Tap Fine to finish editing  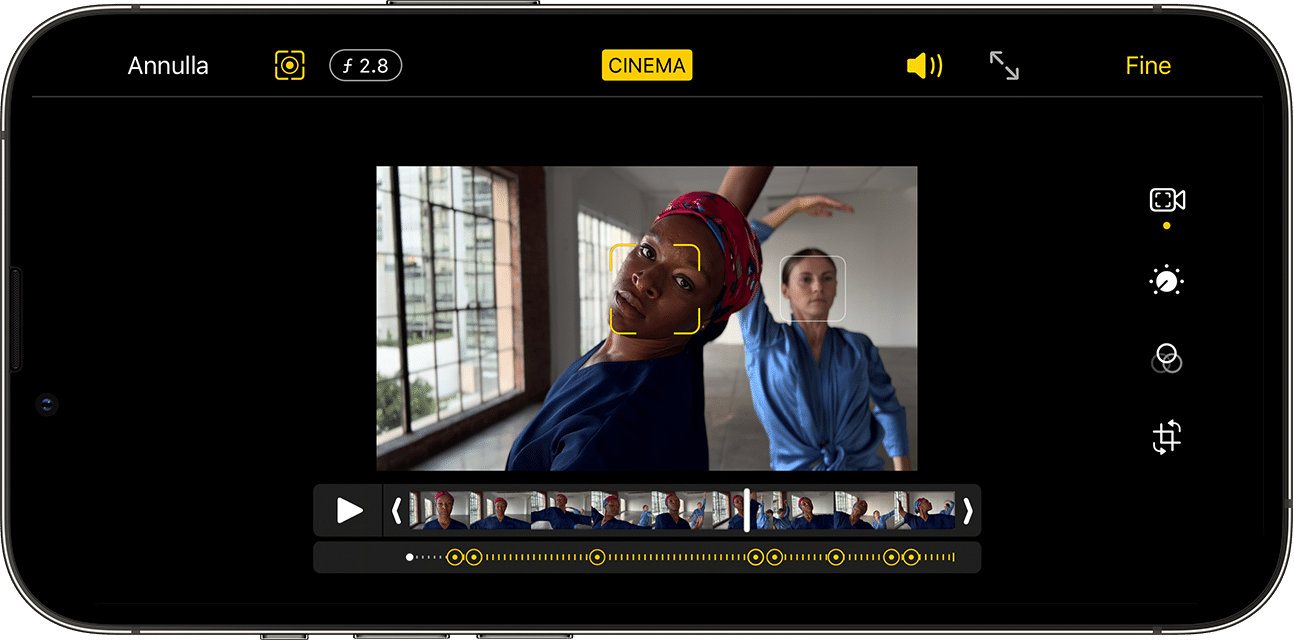click(1147, 66)
